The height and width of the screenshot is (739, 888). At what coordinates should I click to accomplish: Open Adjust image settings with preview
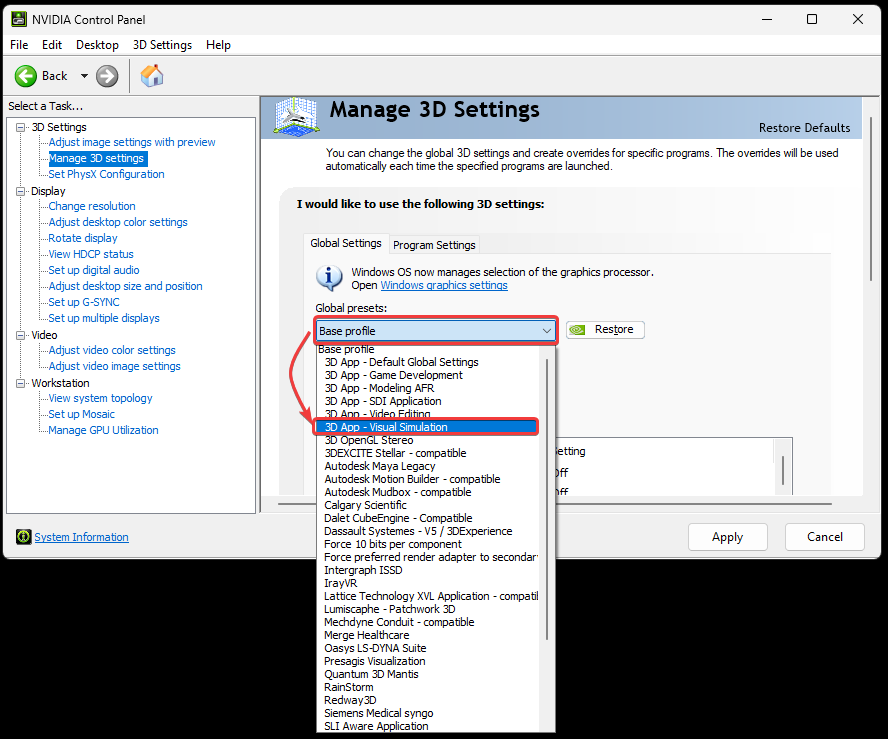(x=132, y=142)
